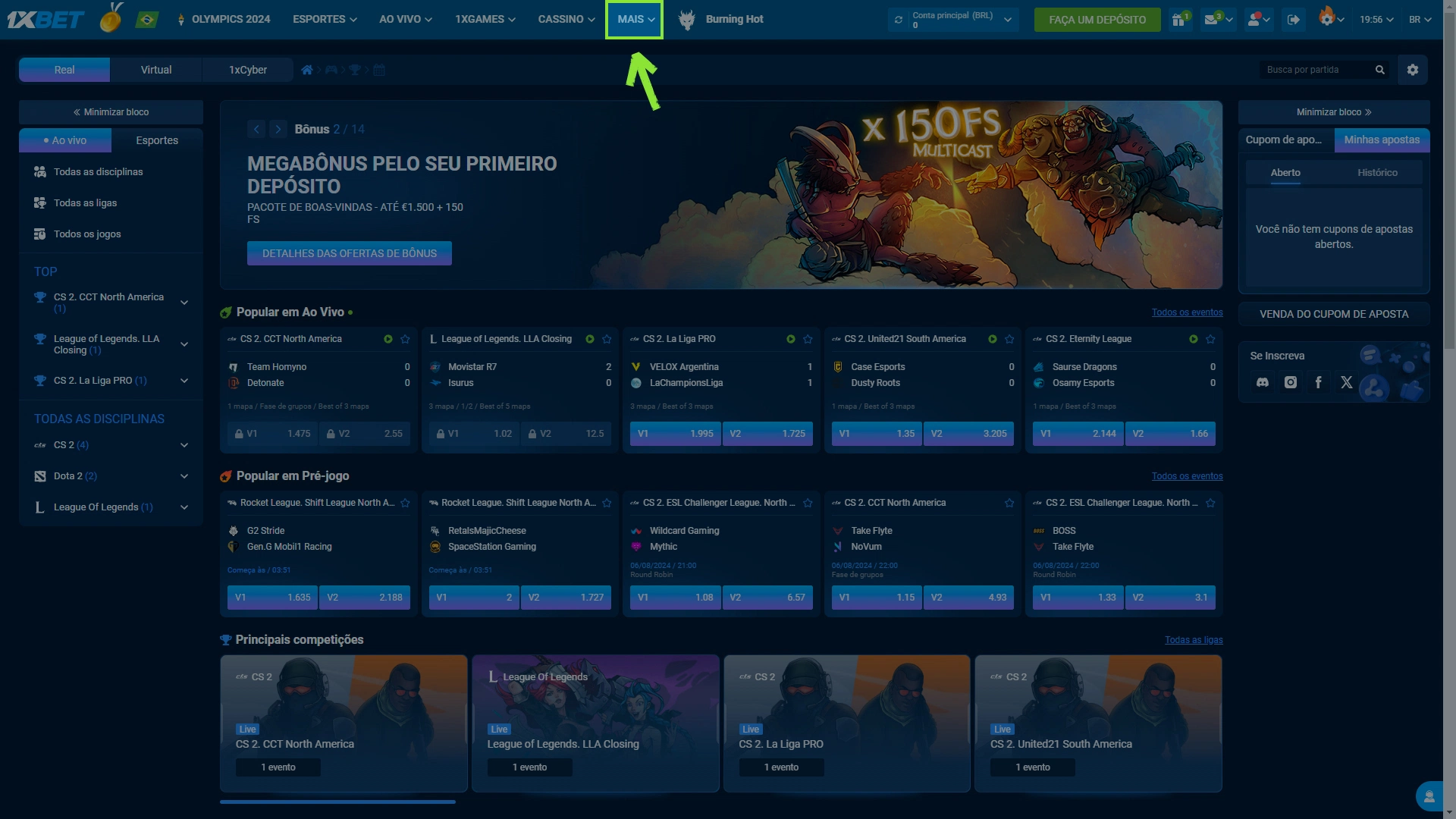The image size is (1456, 819).
Task: Open the Discord social link
Action: coord(1263,382)
